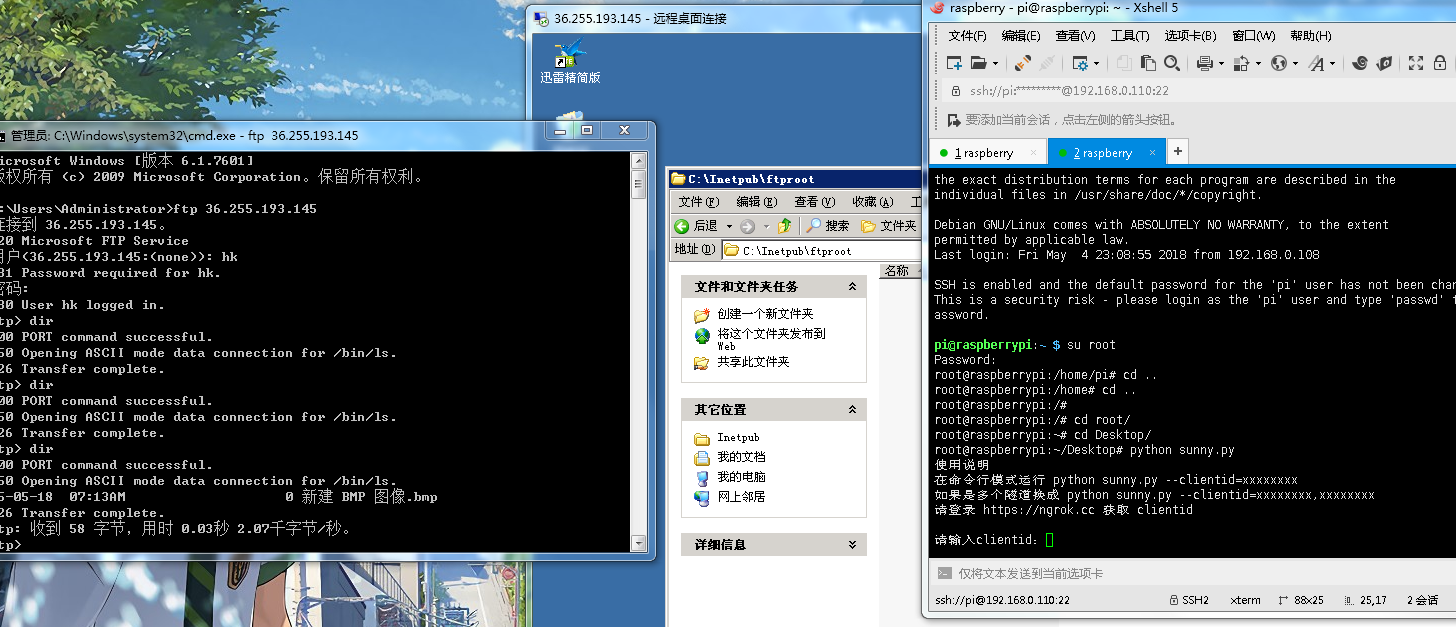This screenshot has height=627, width=1456.
Task: Click the cmd window's scroll-down arrow
Action: point(639,544)
